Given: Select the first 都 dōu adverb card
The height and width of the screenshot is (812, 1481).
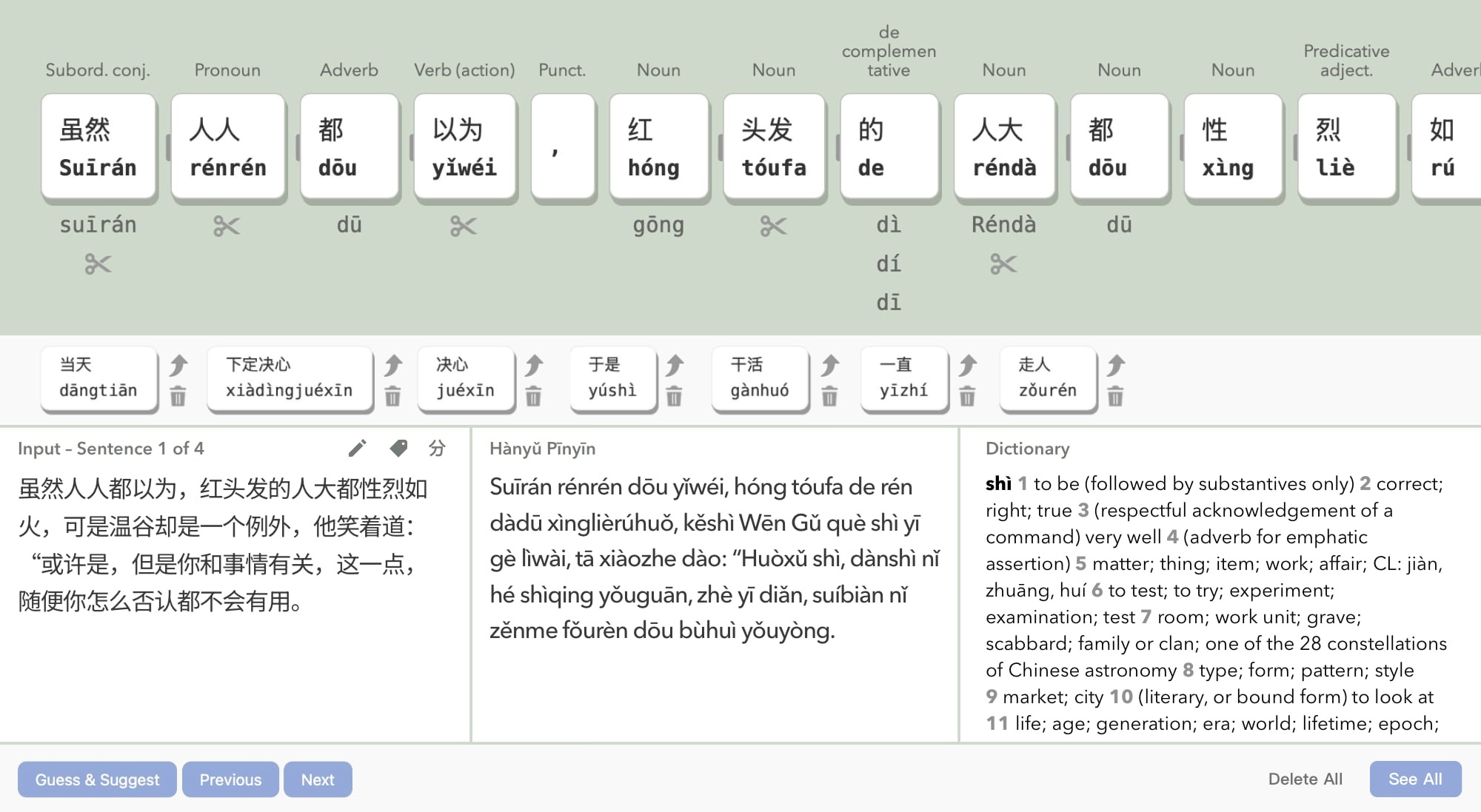Looking at the screenshot, I should tap(350, 147).
